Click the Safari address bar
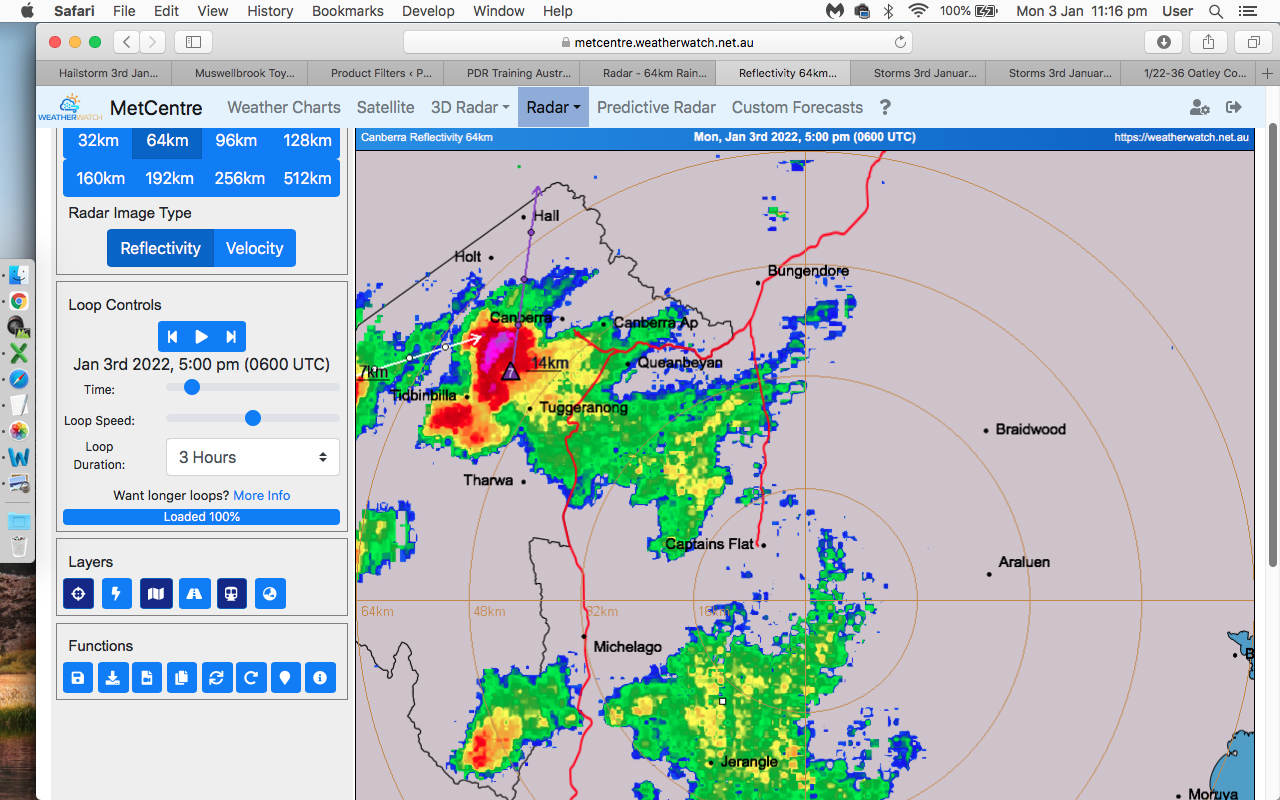Image resolution: width=1280 pixels, height=800 pixels. pyautogui.click(x=657, y=42)
